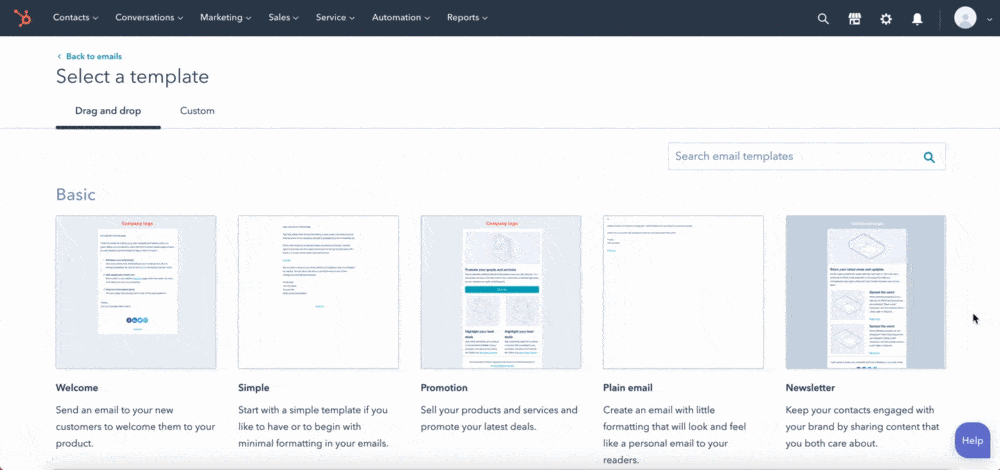The width and height of the screenshot is (1000, 470).
Task: Click the Newsletter template title
Action: [810, 388]
